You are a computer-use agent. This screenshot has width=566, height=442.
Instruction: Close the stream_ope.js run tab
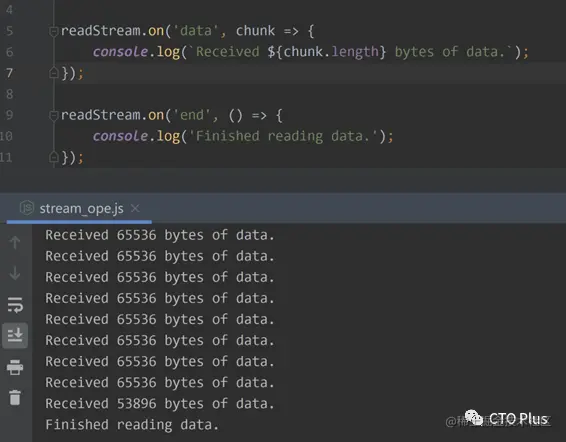[135, 208]
